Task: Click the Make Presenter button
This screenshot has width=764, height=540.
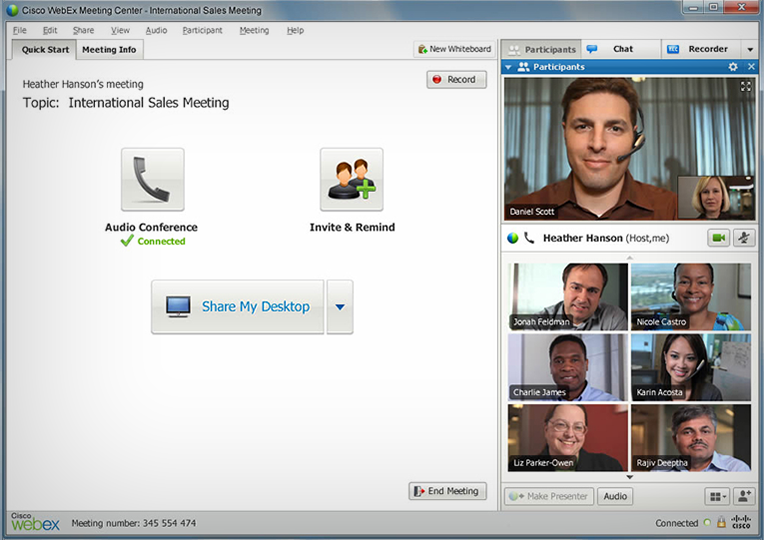Action: pos(549,497)
